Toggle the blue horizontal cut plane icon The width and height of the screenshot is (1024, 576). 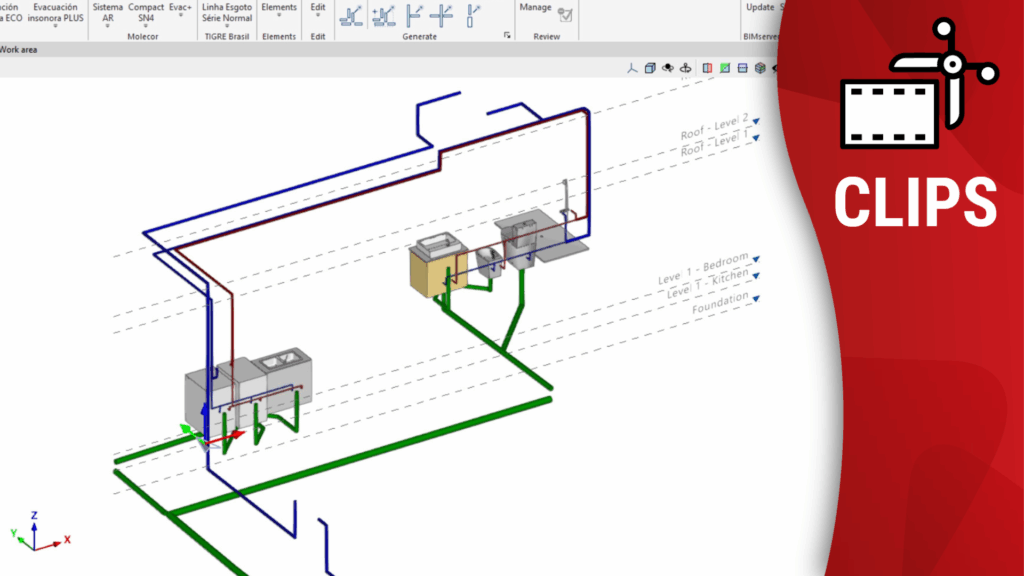(x=742, y=68)
